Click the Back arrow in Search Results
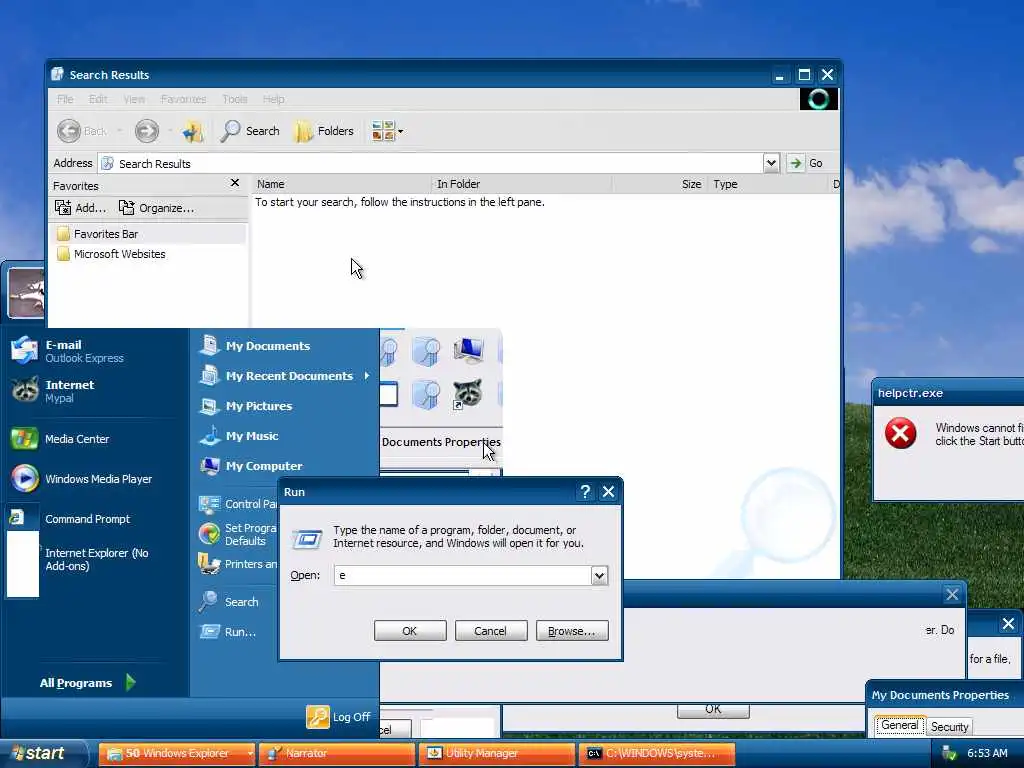The image size is (1024, 768). (x=69, y=131)
